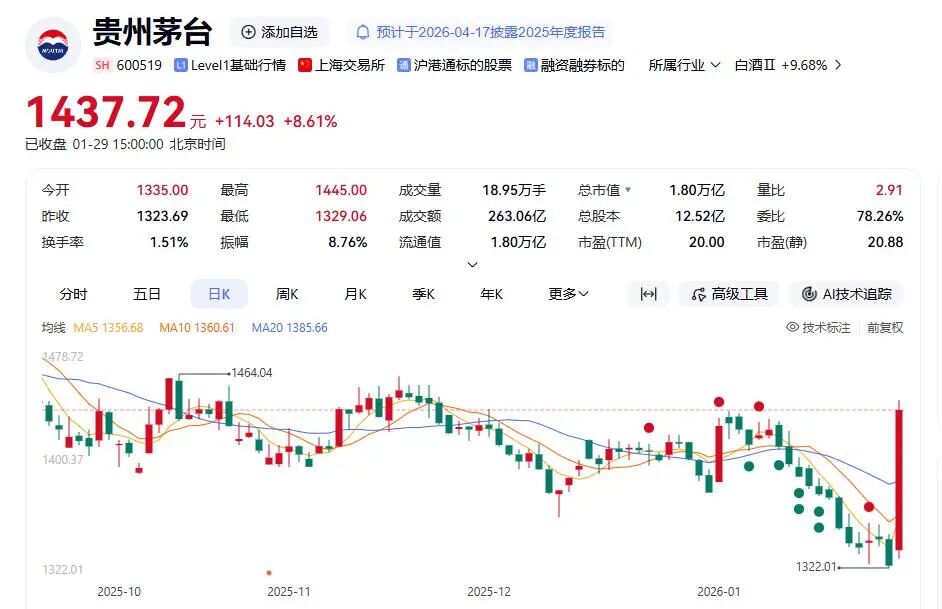Click the Moutai company logo icon
The image size is (942, 609).
point(52,46)
